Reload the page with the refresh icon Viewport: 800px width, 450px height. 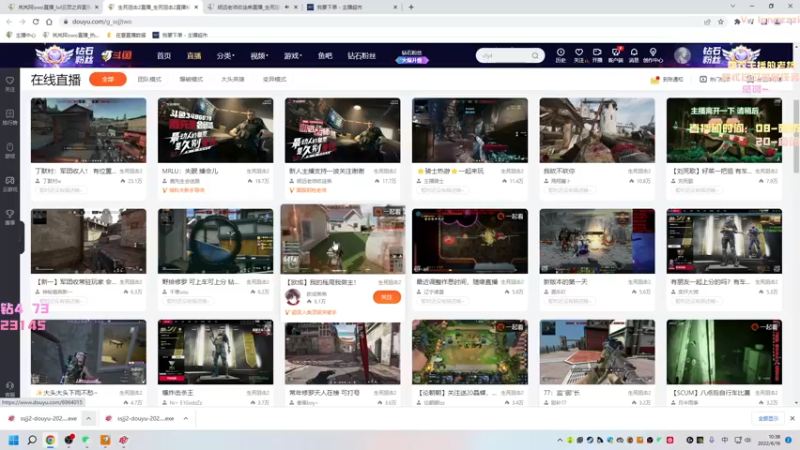(35, 21)
